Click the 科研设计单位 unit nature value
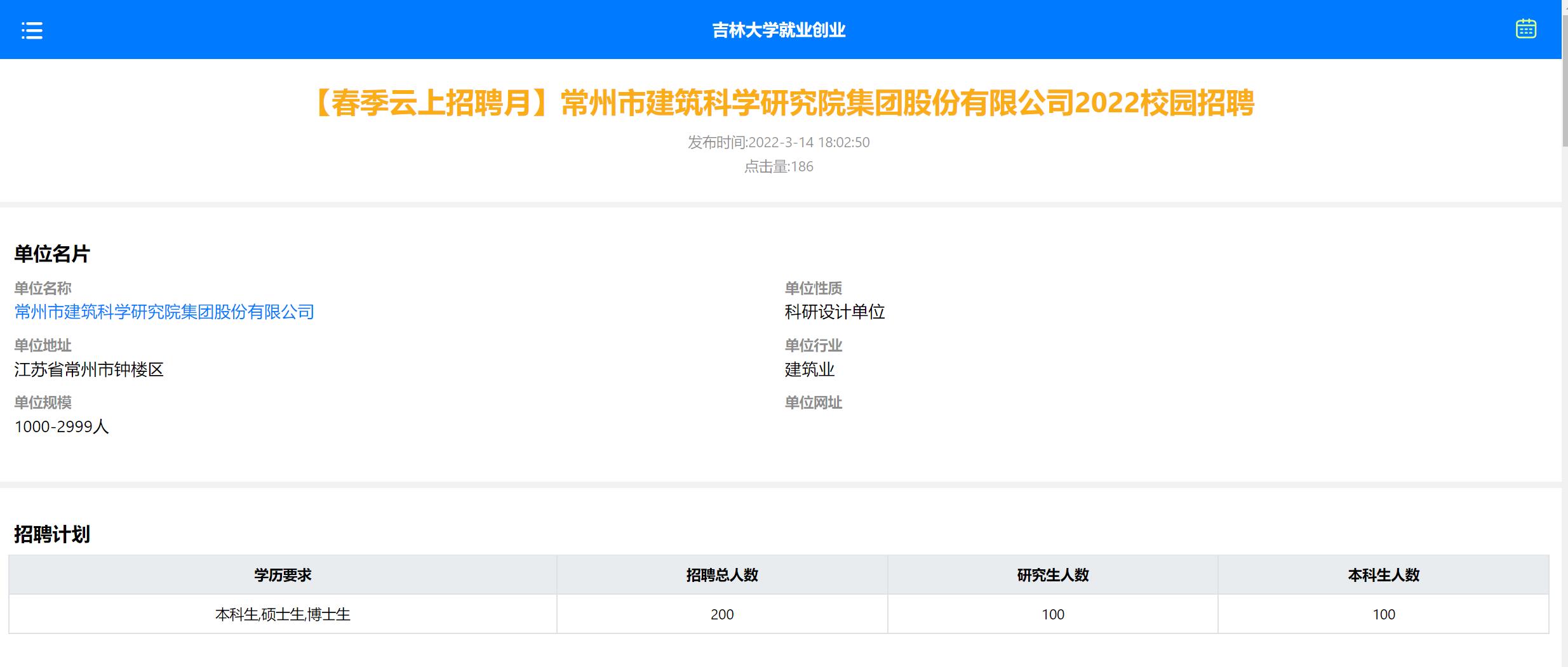 (x=834, y=312)
